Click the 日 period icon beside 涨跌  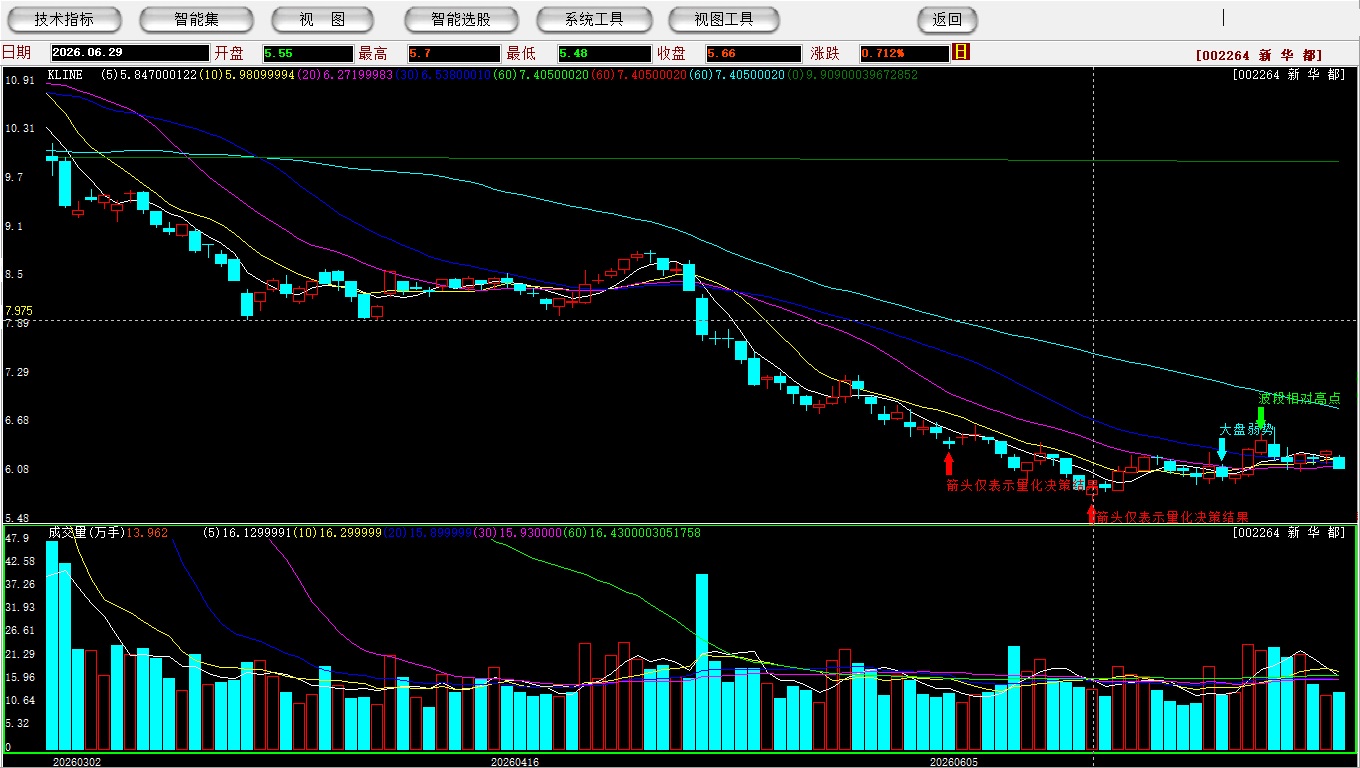[x=961, y=52]
